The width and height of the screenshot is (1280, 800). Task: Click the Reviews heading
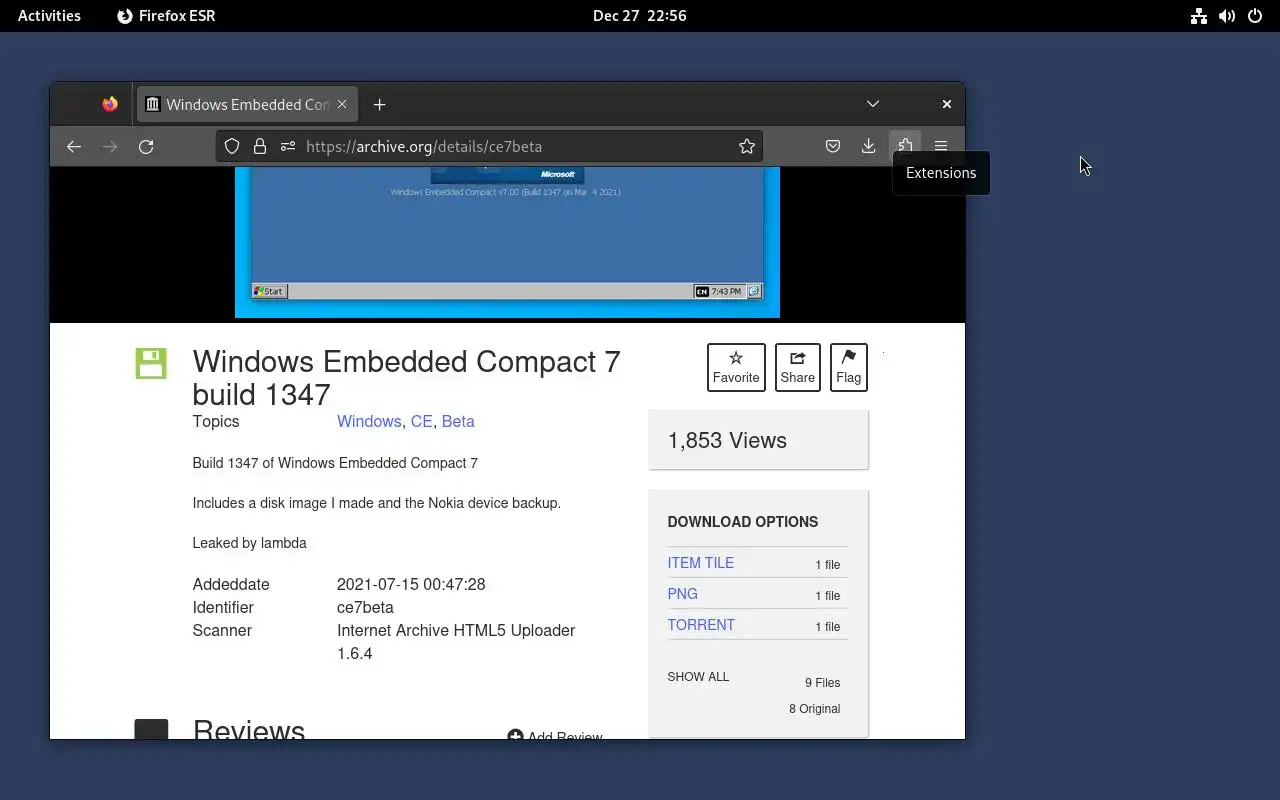click(x=249, y=729)
